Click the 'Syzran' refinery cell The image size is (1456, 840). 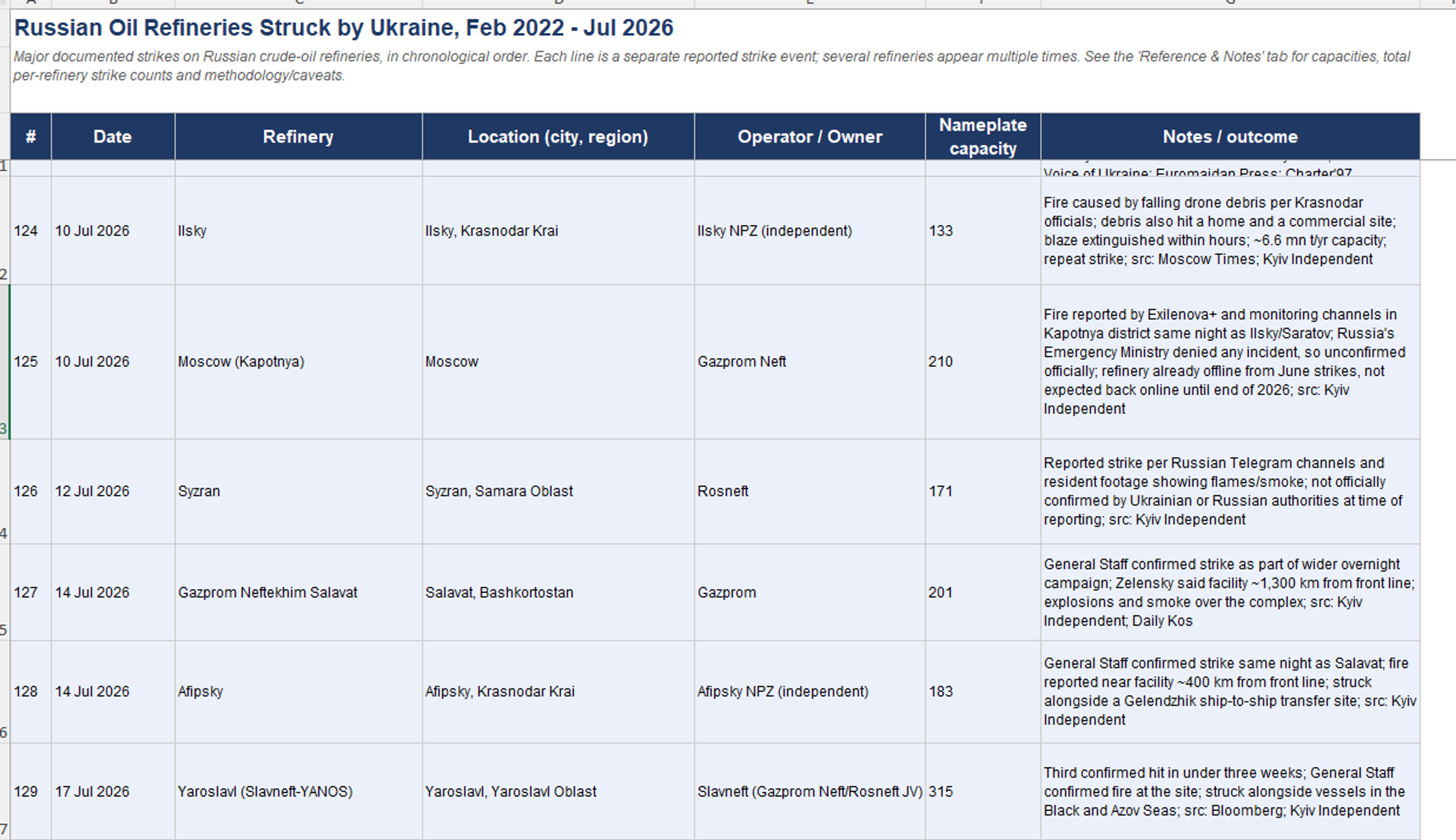(299, 491)
